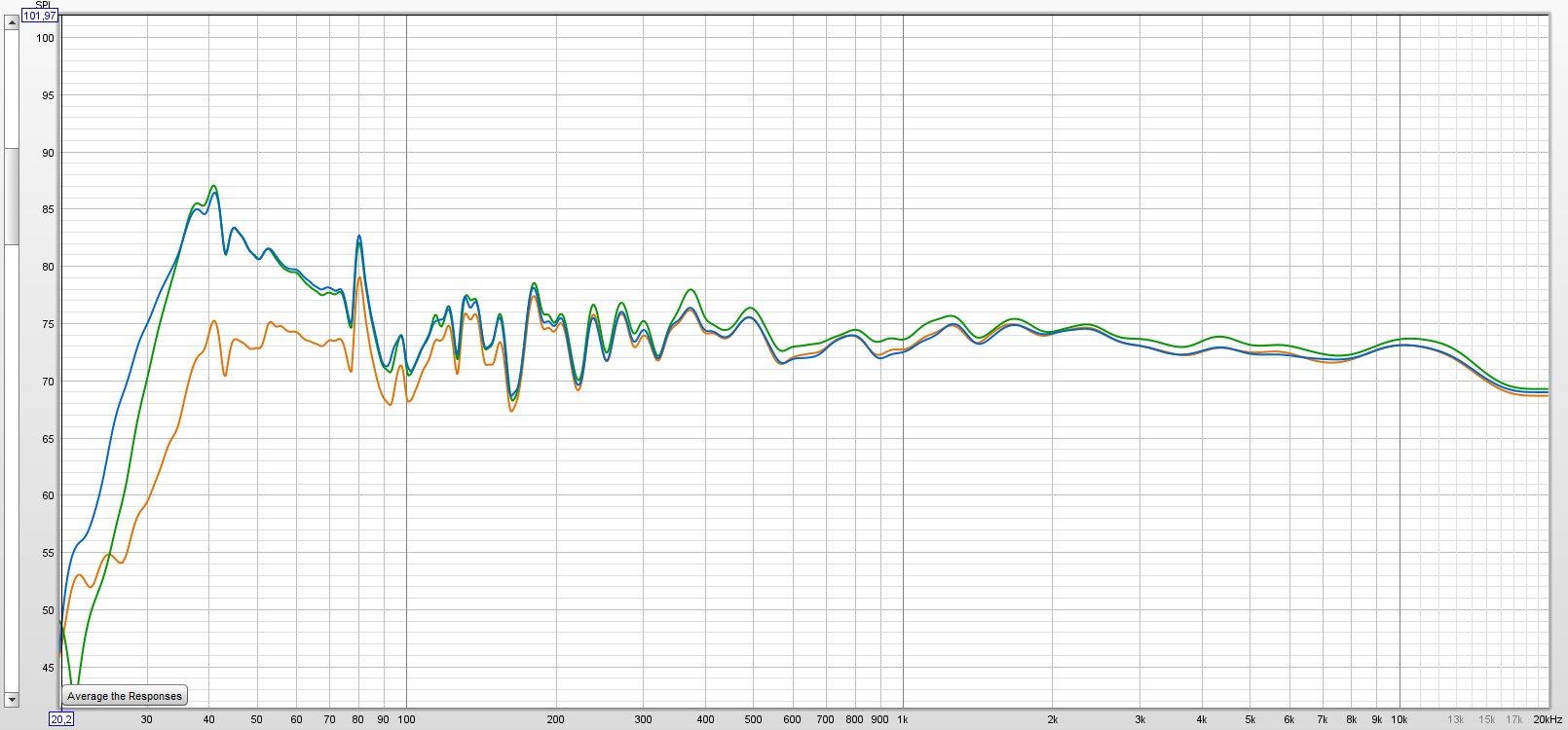Click the SPL axis title label
The width and height of the screenshot is (1568, 730).
pyautogui.click(x=43, y=5)
